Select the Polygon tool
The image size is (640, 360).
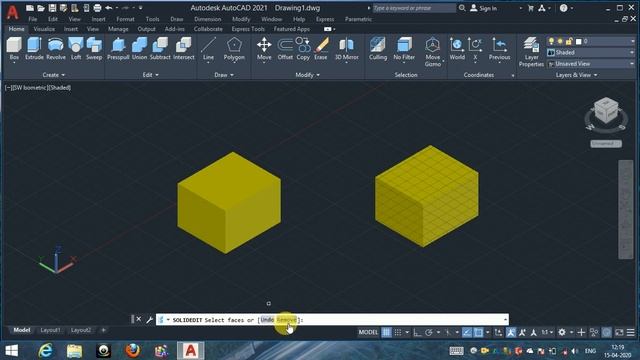click(234, 49)
